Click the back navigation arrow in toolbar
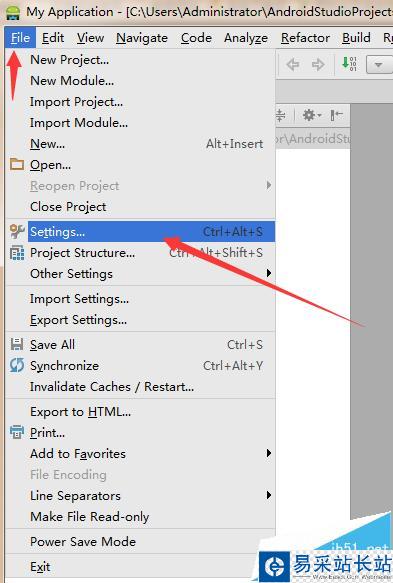This screenshot has height=583, width=393. point(293,65)
